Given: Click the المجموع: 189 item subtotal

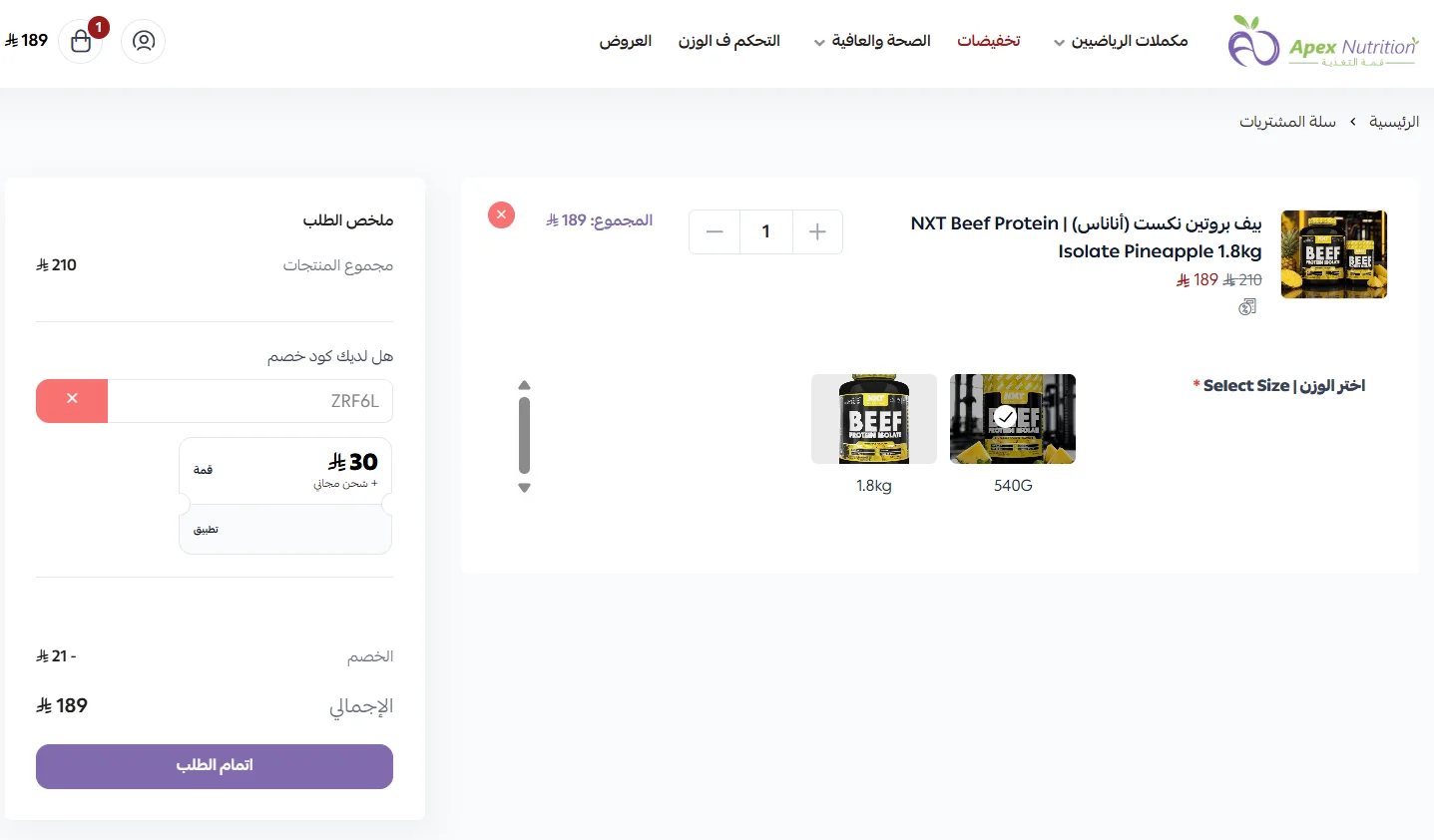Looking at the screenshot, I should point(599,220).
